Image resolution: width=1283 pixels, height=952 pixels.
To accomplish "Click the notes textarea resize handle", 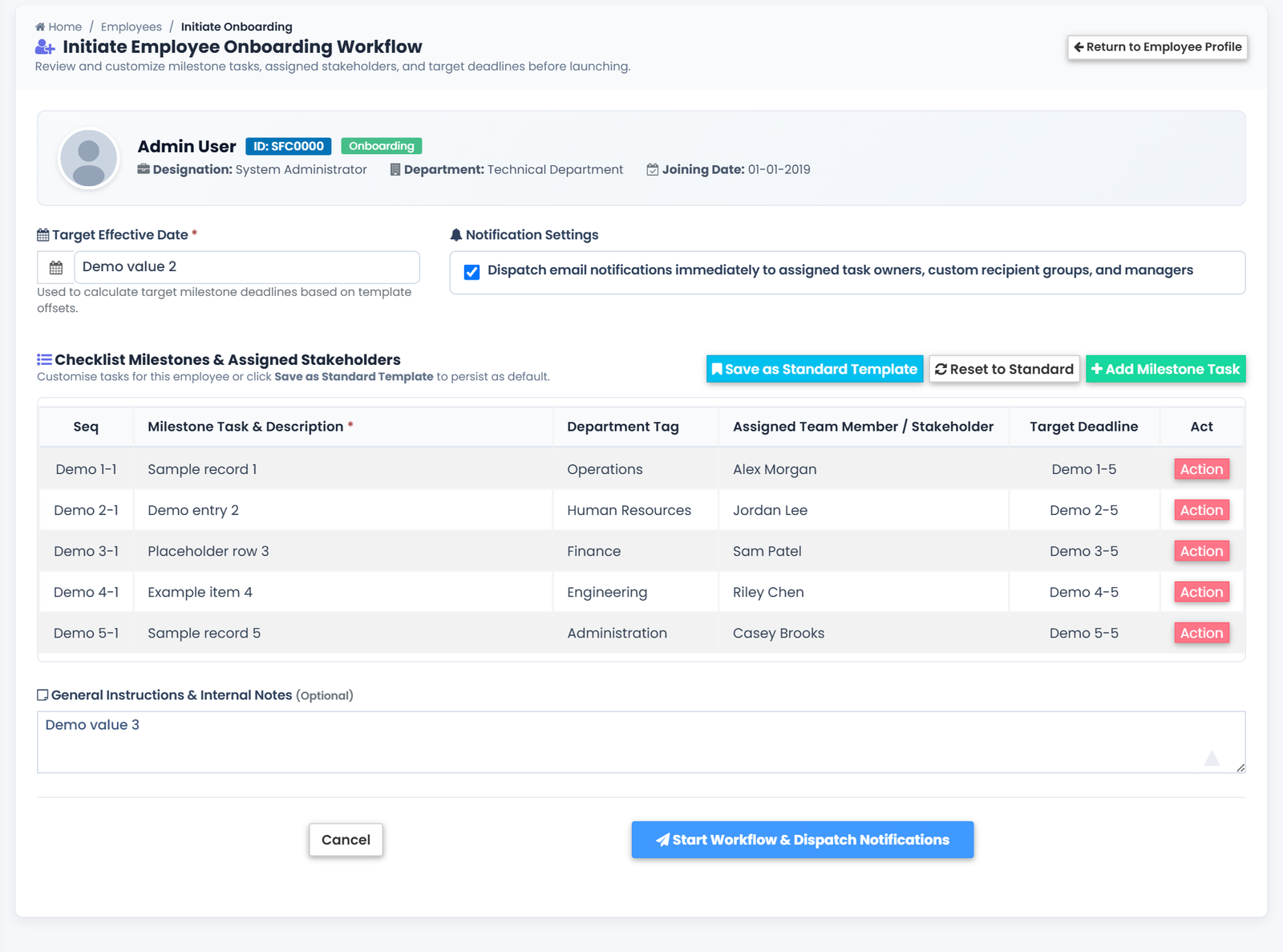I will [1241, 768].
